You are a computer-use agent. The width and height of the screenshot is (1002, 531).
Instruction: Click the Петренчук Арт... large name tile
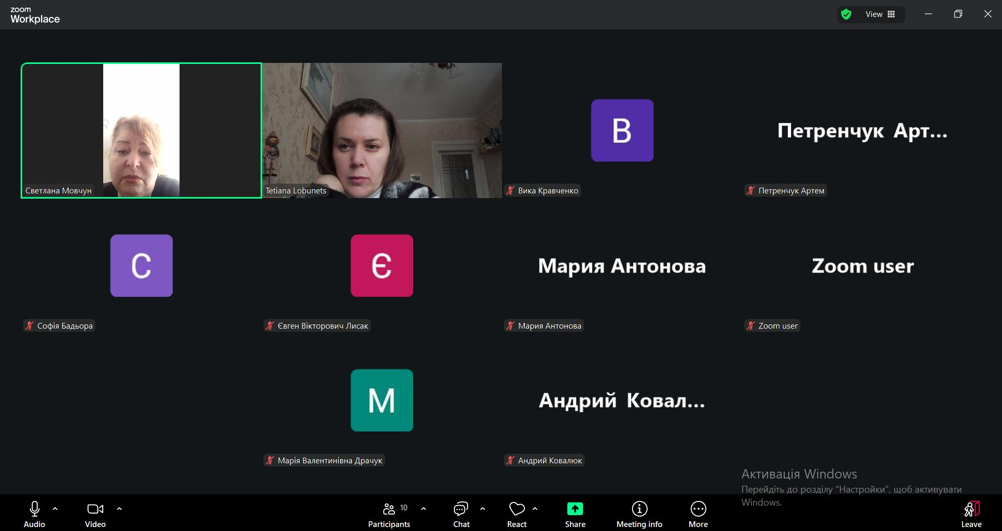(x=862, y=131)
